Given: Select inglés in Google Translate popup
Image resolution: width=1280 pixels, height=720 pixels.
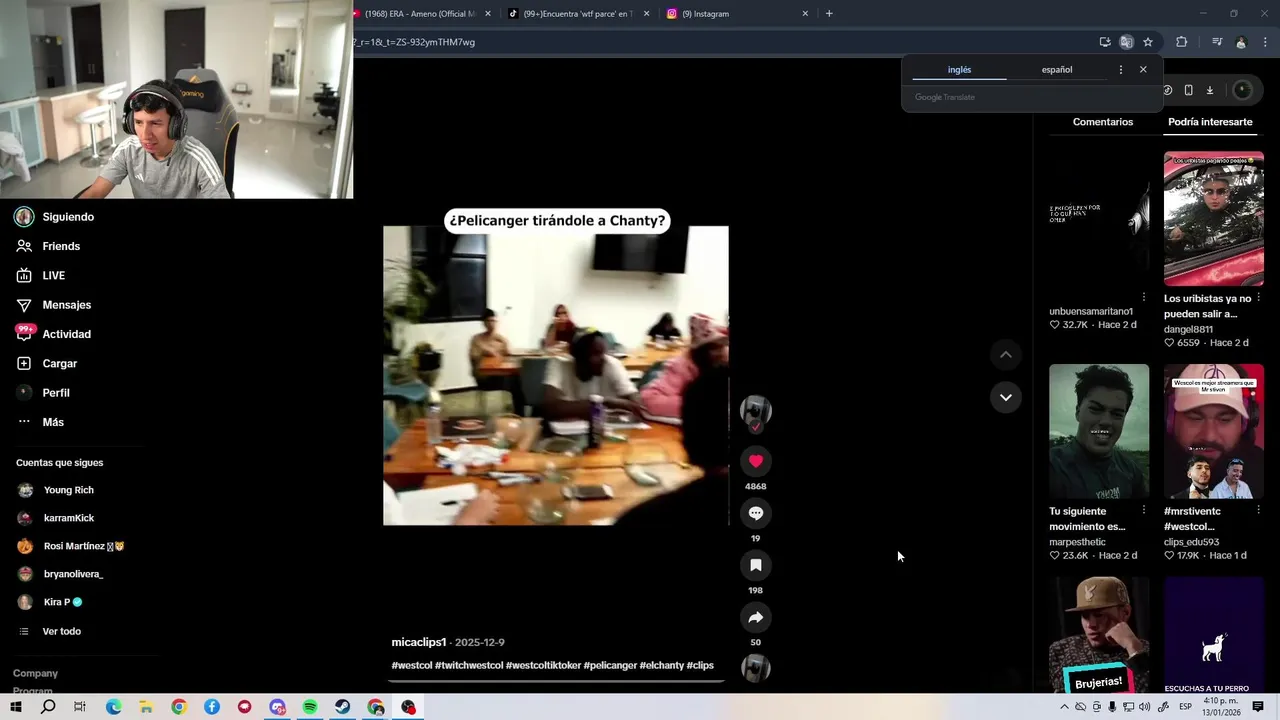Looking at the screenshot, I should [x=959, y=70].
